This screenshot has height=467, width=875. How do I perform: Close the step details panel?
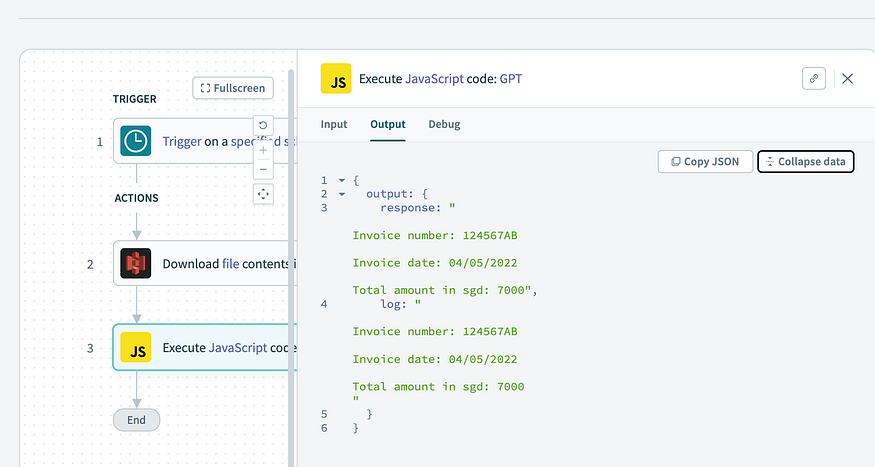(848, 79)
